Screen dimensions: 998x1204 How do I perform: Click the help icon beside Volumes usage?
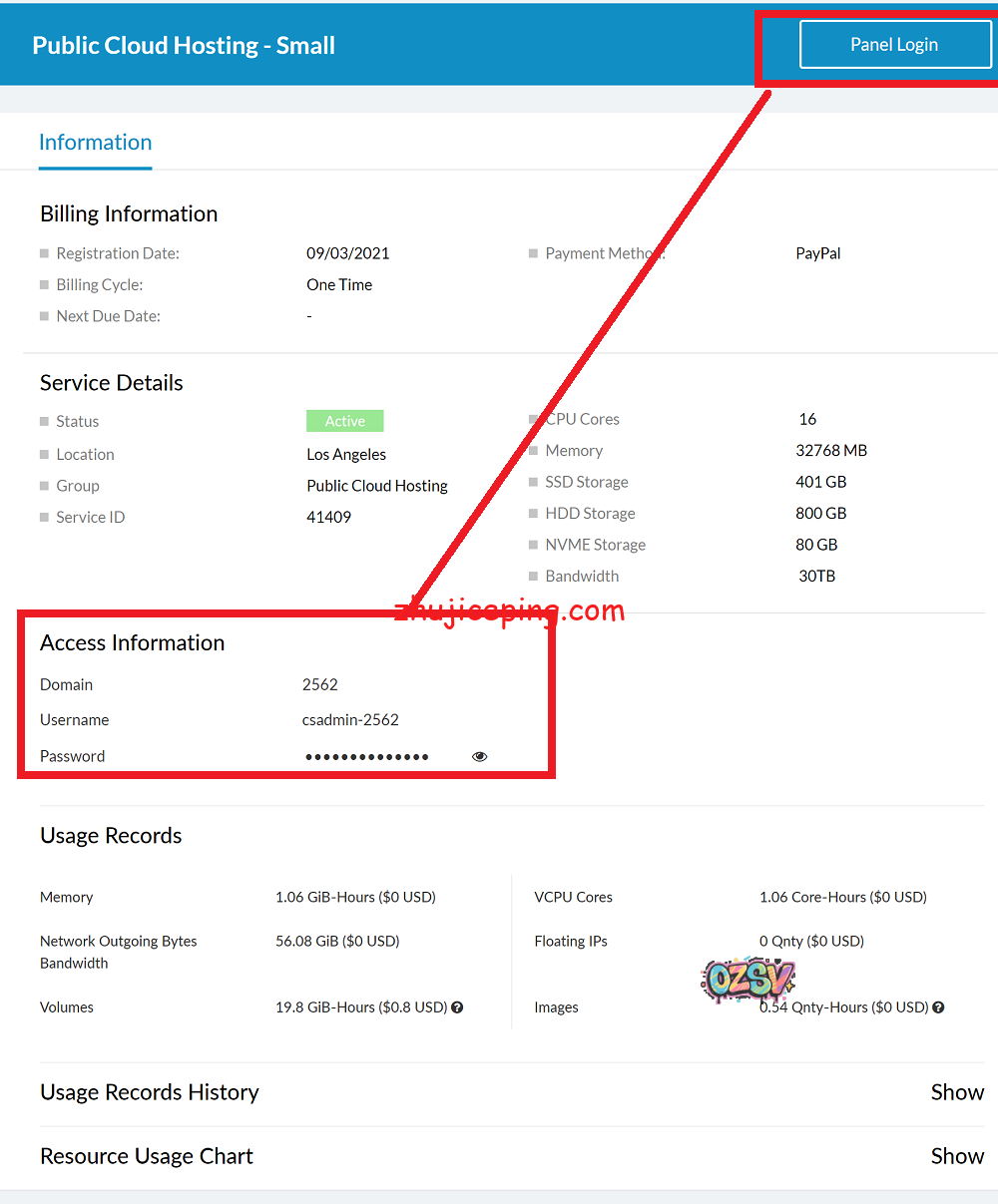click(457, 1007)
